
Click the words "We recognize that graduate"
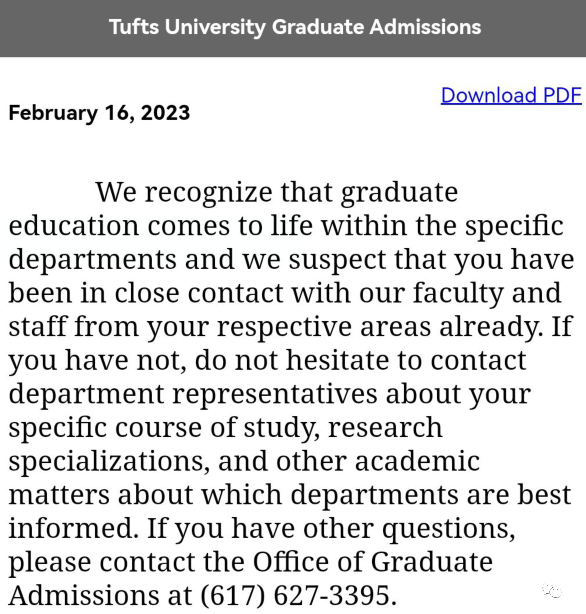tap(277, 192)
